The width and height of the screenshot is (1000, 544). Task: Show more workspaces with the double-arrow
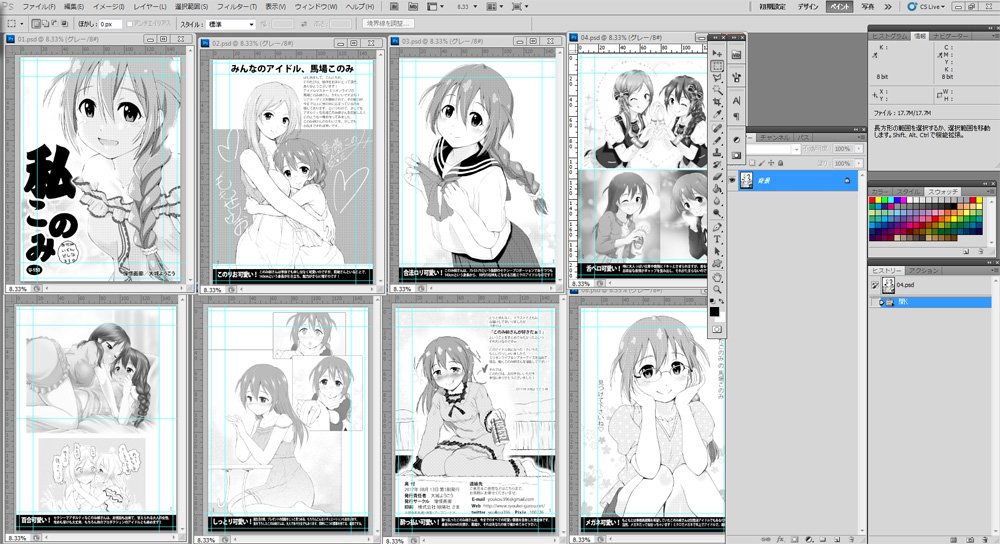point(888,6)
